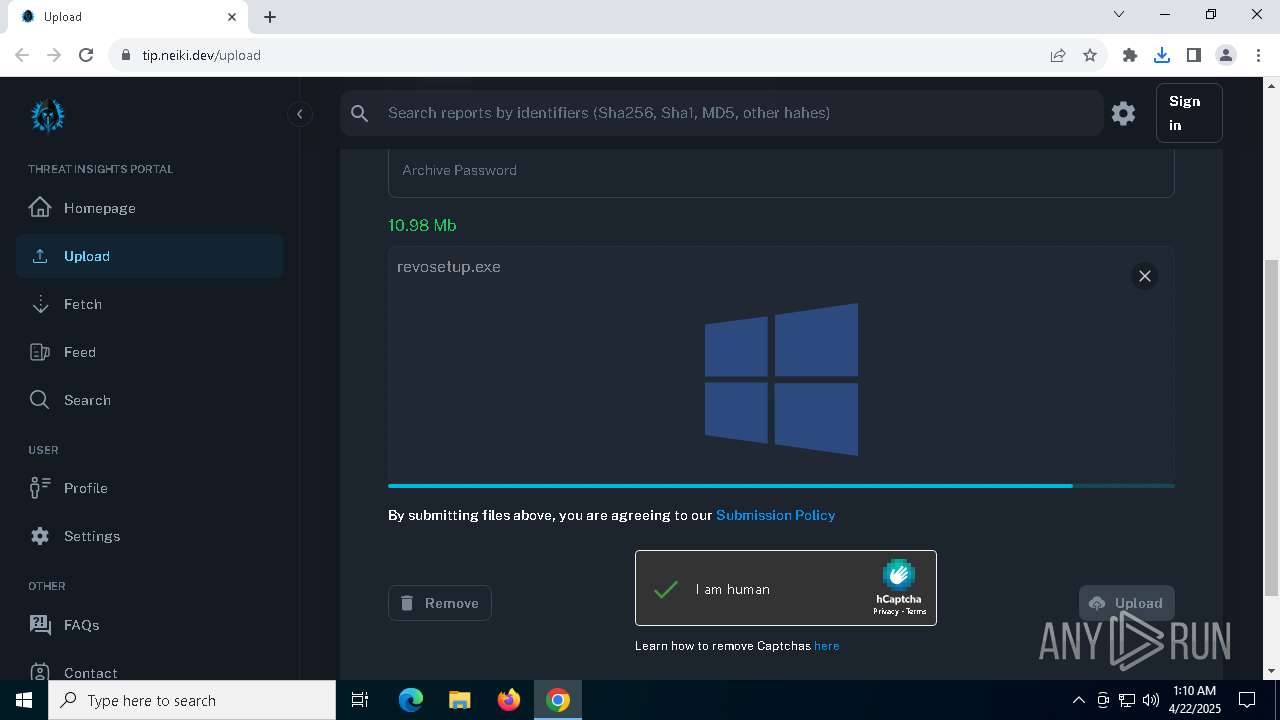Viewport: 1280px width, 720px height.
Task: Click the Homepage house icon
Action: [40, 207]
